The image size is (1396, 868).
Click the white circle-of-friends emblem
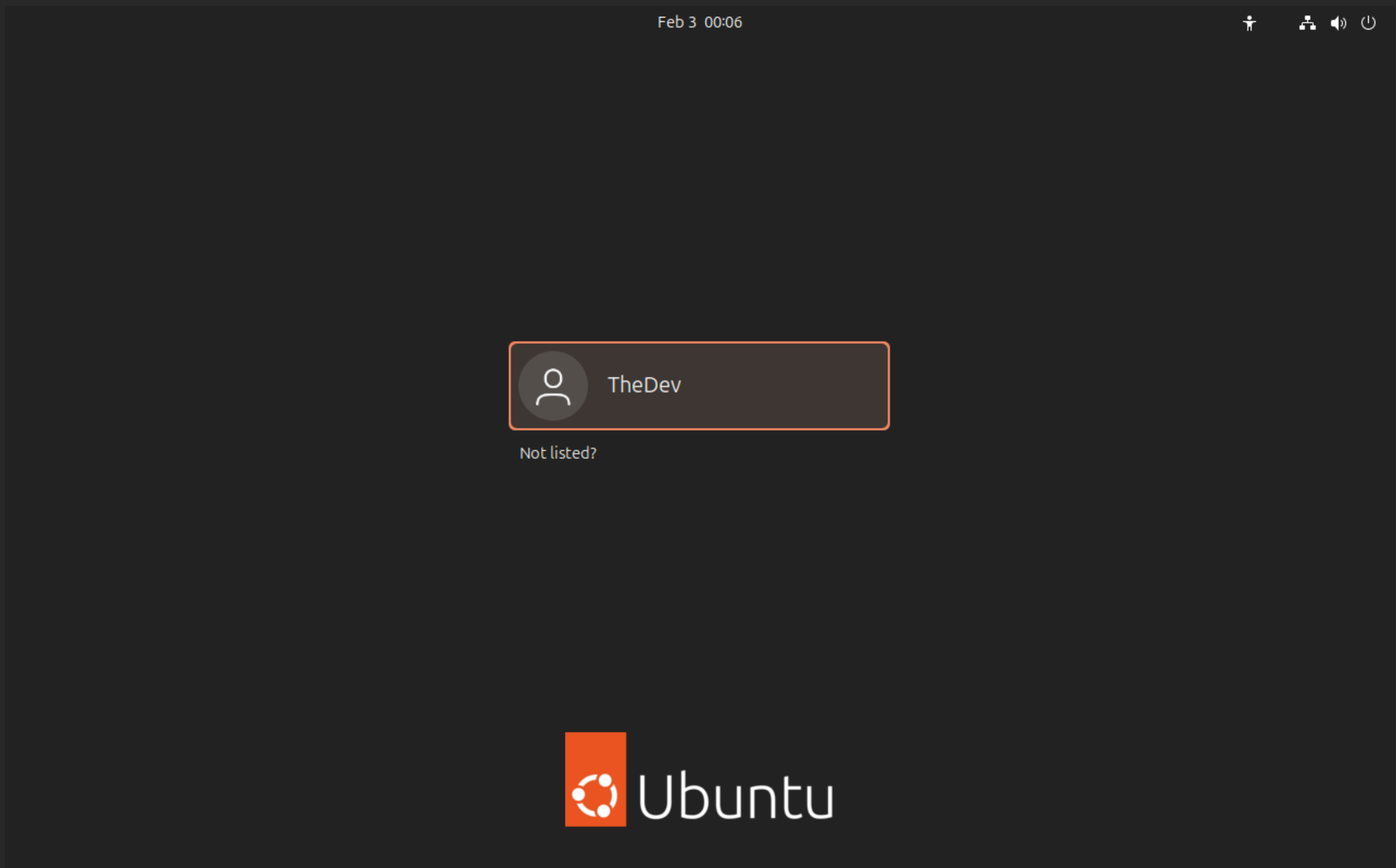coord(595,795)
